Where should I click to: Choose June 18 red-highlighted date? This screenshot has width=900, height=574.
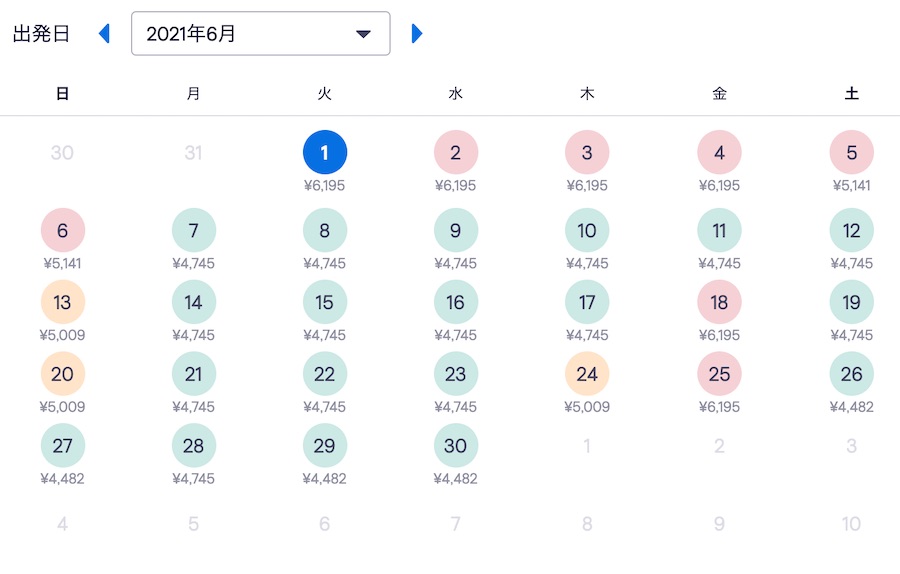(x=719, y=302)
